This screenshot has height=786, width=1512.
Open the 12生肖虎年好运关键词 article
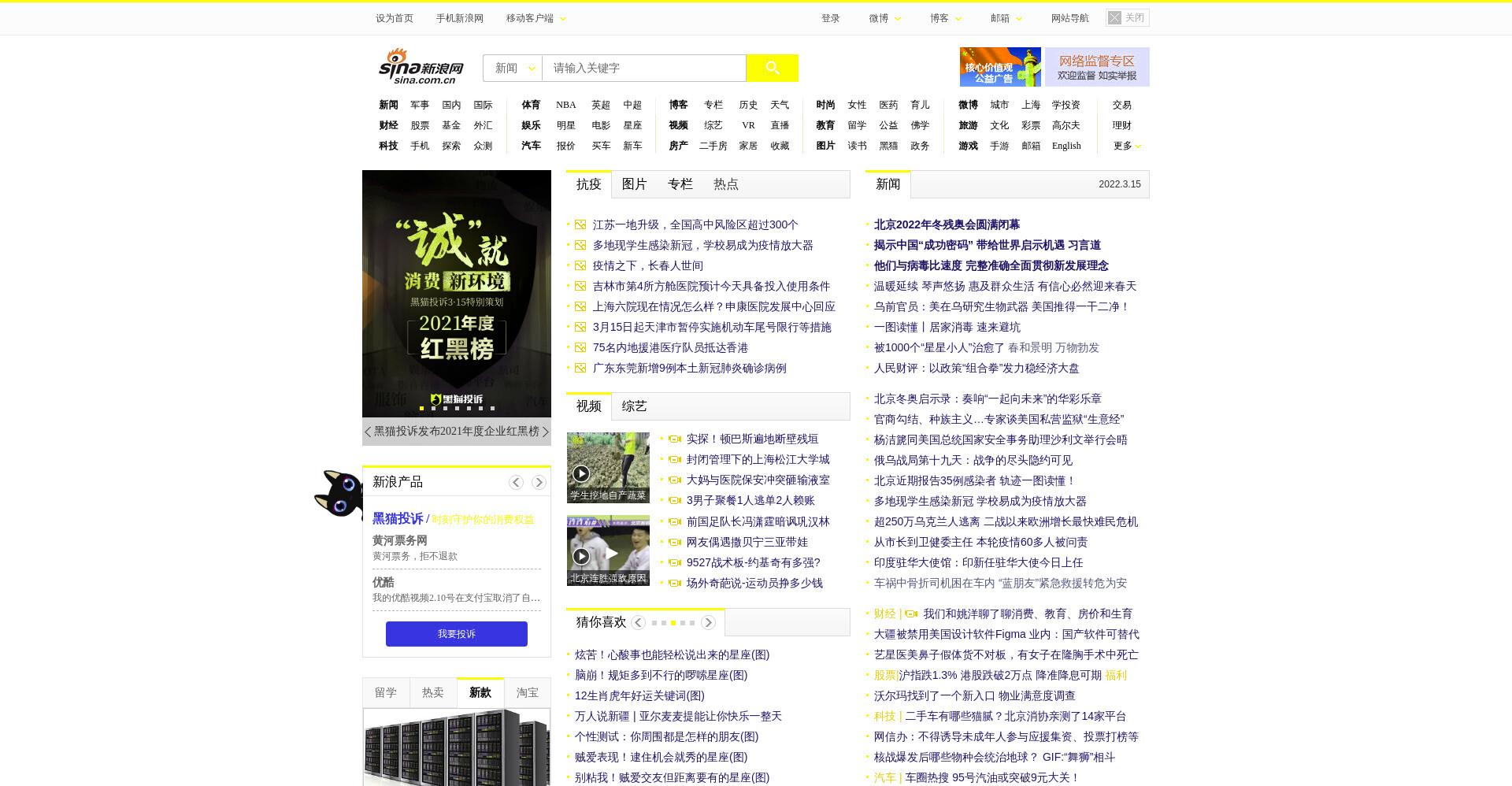639,695
